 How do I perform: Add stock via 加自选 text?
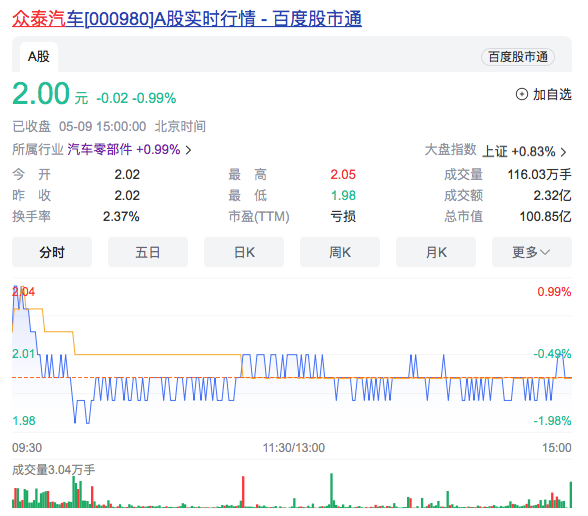coord(552,94)
